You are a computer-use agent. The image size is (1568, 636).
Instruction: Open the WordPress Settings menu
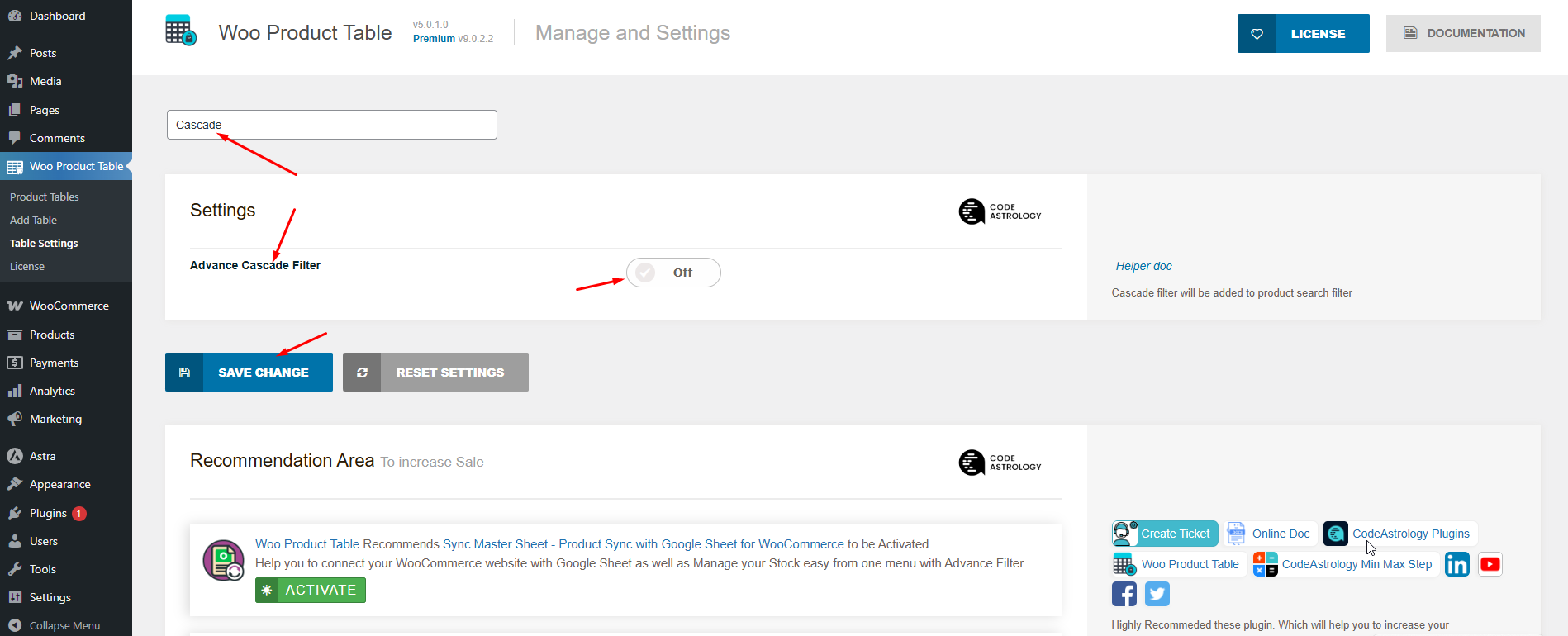pos(66,597)
